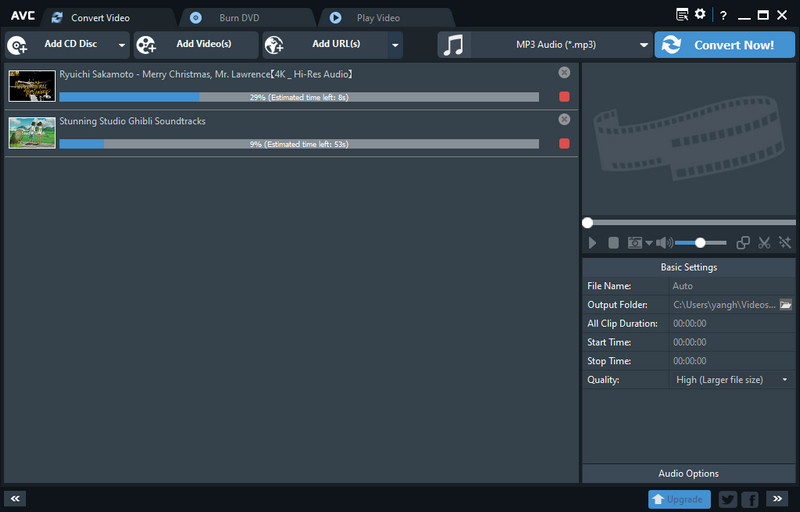Click the music note output profile icon
Screen dimensions: 800x512
[454, 45]
